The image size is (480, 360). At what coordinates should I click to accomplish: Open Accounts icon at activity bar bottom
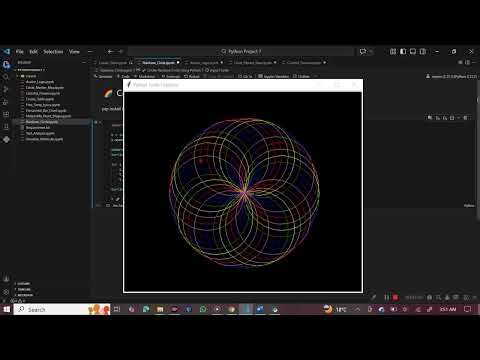6,279
